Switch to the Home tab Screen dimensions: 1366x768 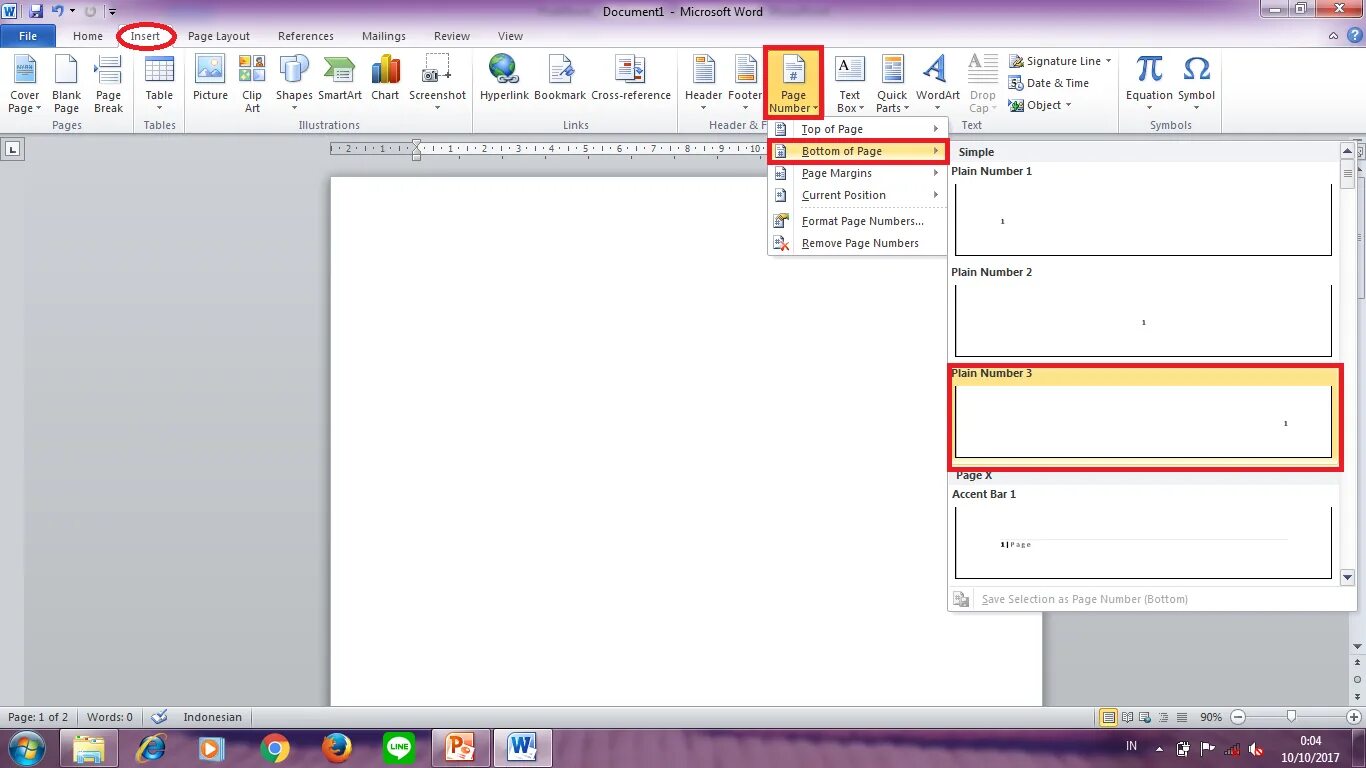(x=88, y=36)
